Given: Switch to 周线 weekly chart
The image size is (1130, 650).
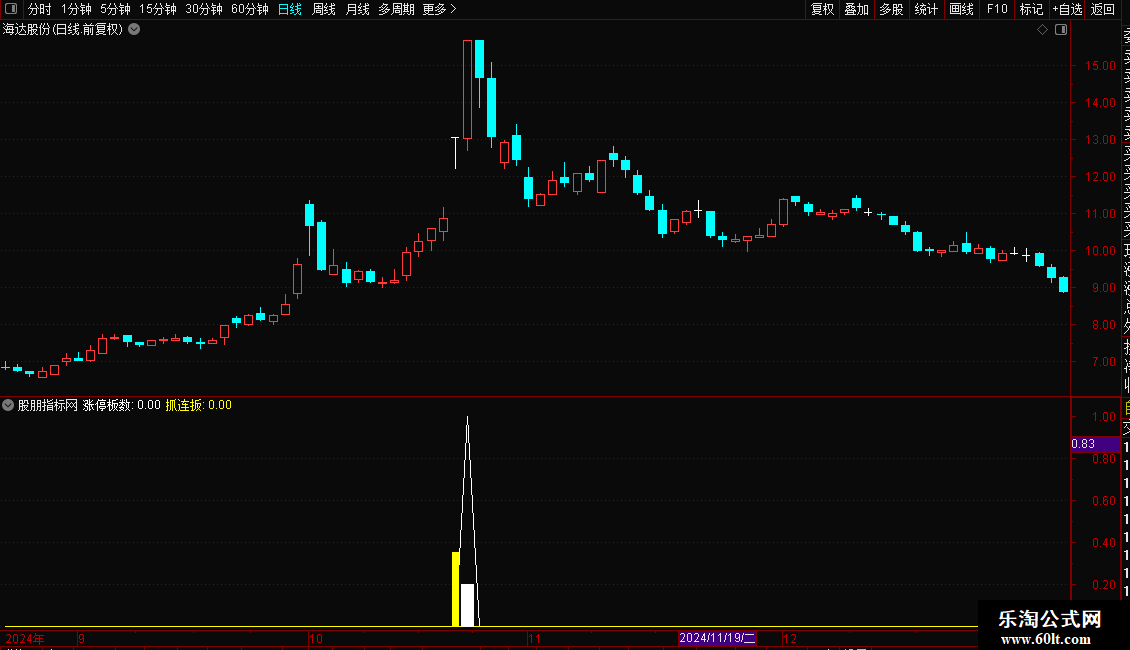Looking at the screenshot, I should pyautogui.click(x=324, y=9).
